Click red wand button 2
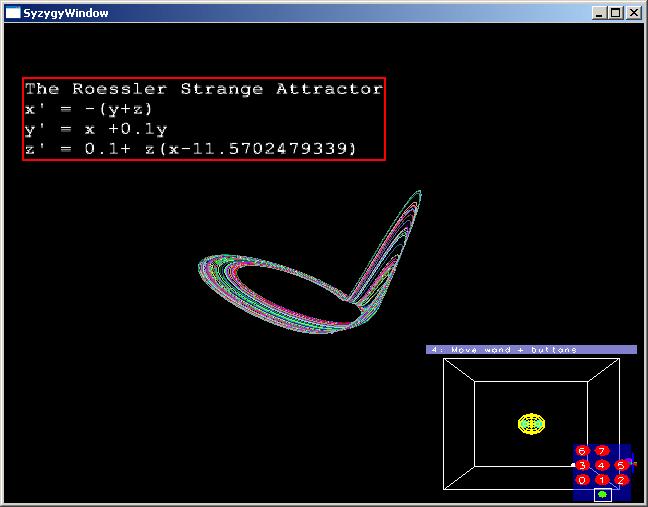Image resolution: width=648 pixels, height=507 pixels. click(621, 480)
